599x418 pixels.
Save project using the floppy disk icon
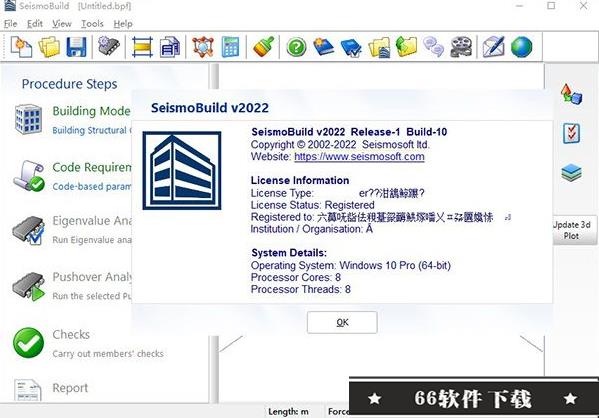(76, 47)
